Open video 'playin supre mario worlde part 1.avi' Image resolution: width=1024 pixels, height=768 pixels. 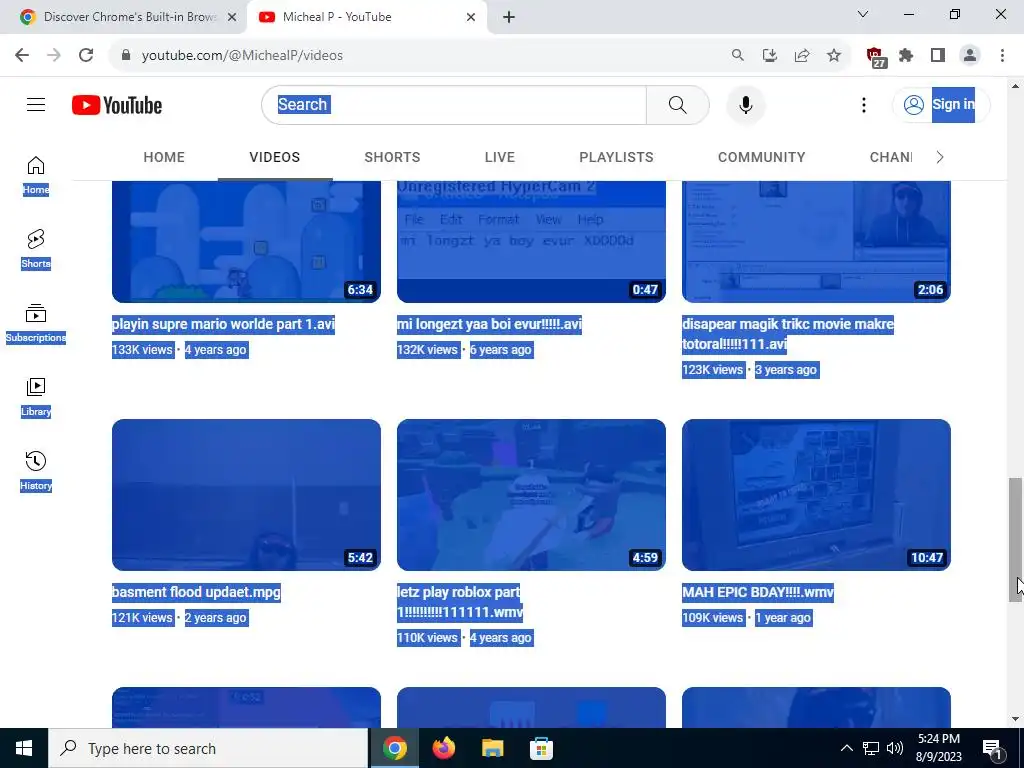(223, 324)
